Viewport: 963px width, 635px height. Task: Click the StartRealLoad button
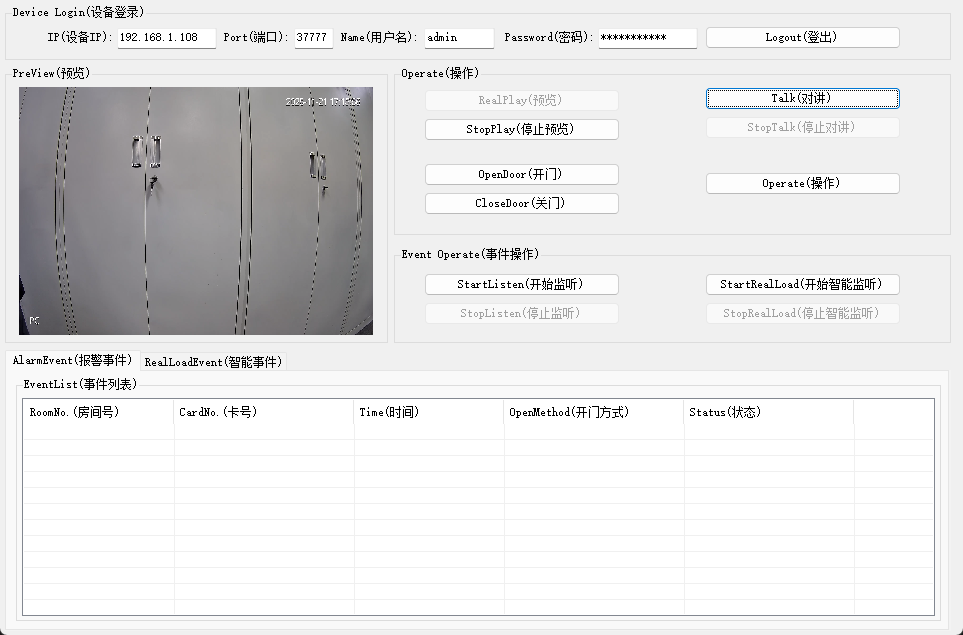(x=802, y=285)
